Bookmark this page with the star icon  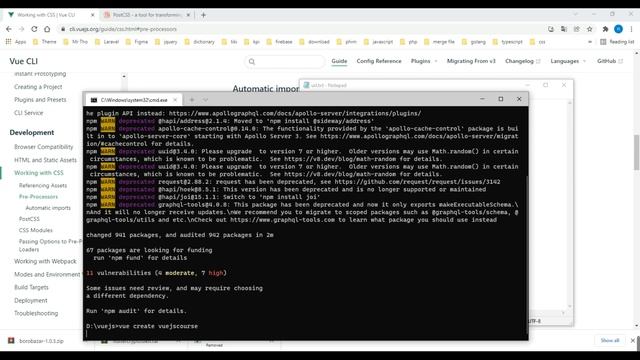pos(589,29)
